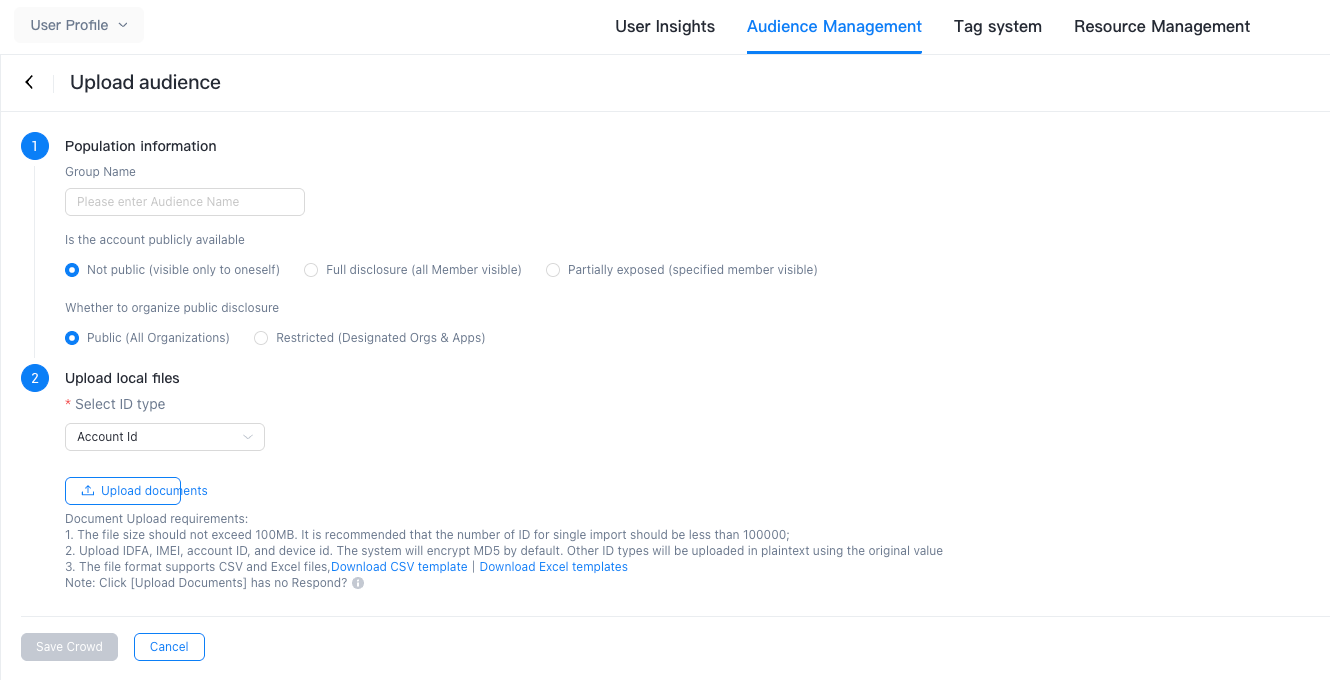Click the upload icon in Upload documents
Viewport: 1330px width, 680px height.
pyautogui.click(x=88, y=491)
